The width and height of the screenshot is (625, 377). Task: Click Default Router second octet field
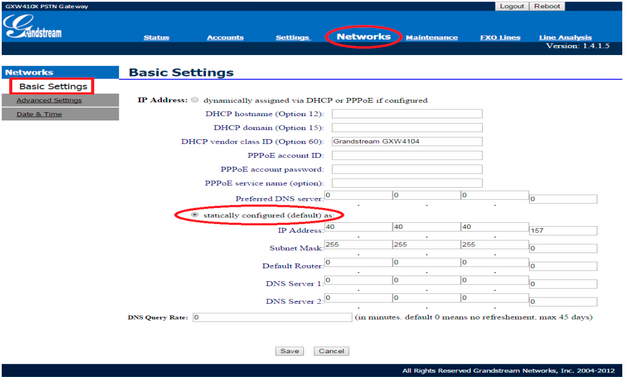(x=426, y=263)
